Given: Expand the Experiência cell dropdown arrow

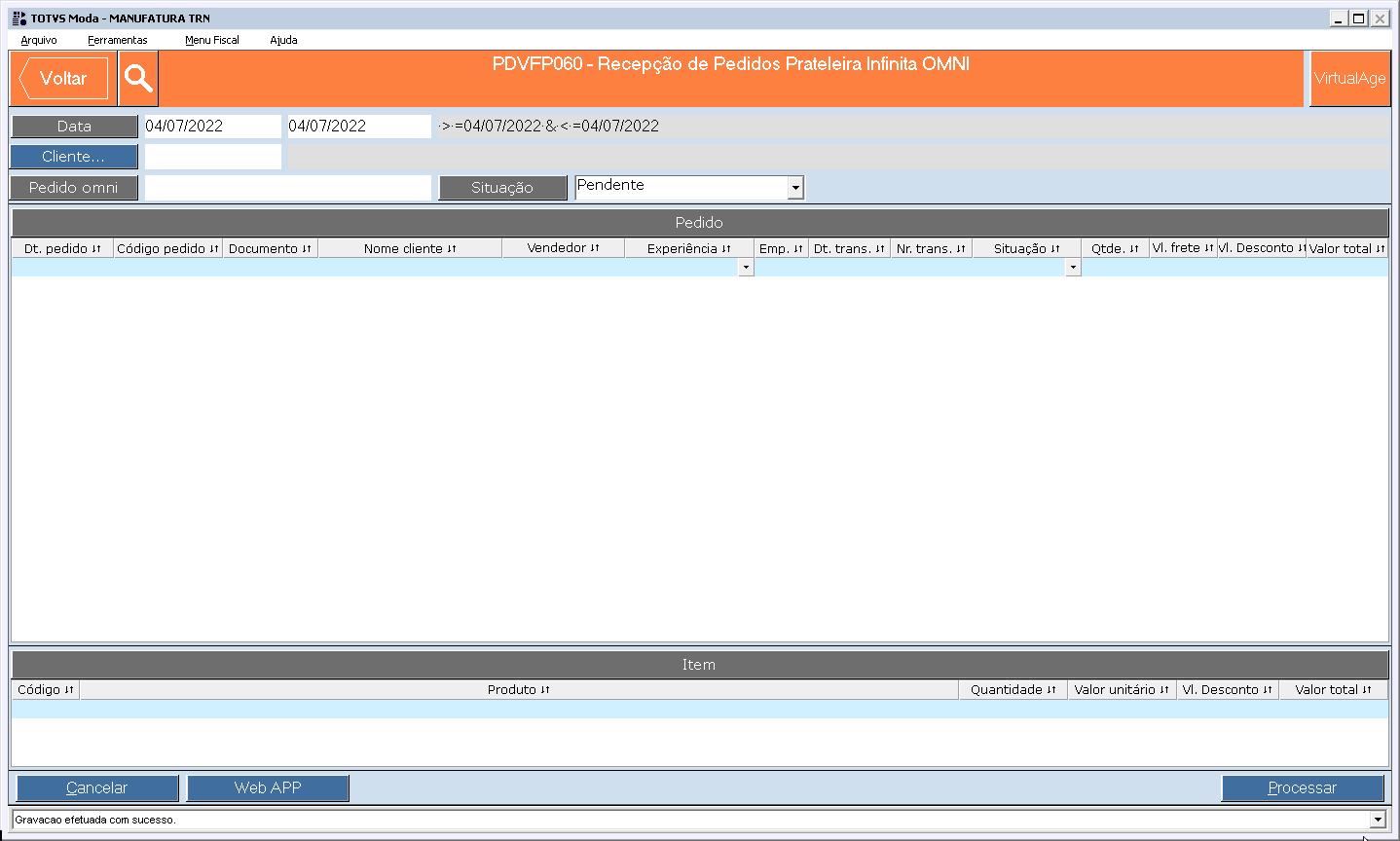Looking at the screenshot, I should (746, 268).
